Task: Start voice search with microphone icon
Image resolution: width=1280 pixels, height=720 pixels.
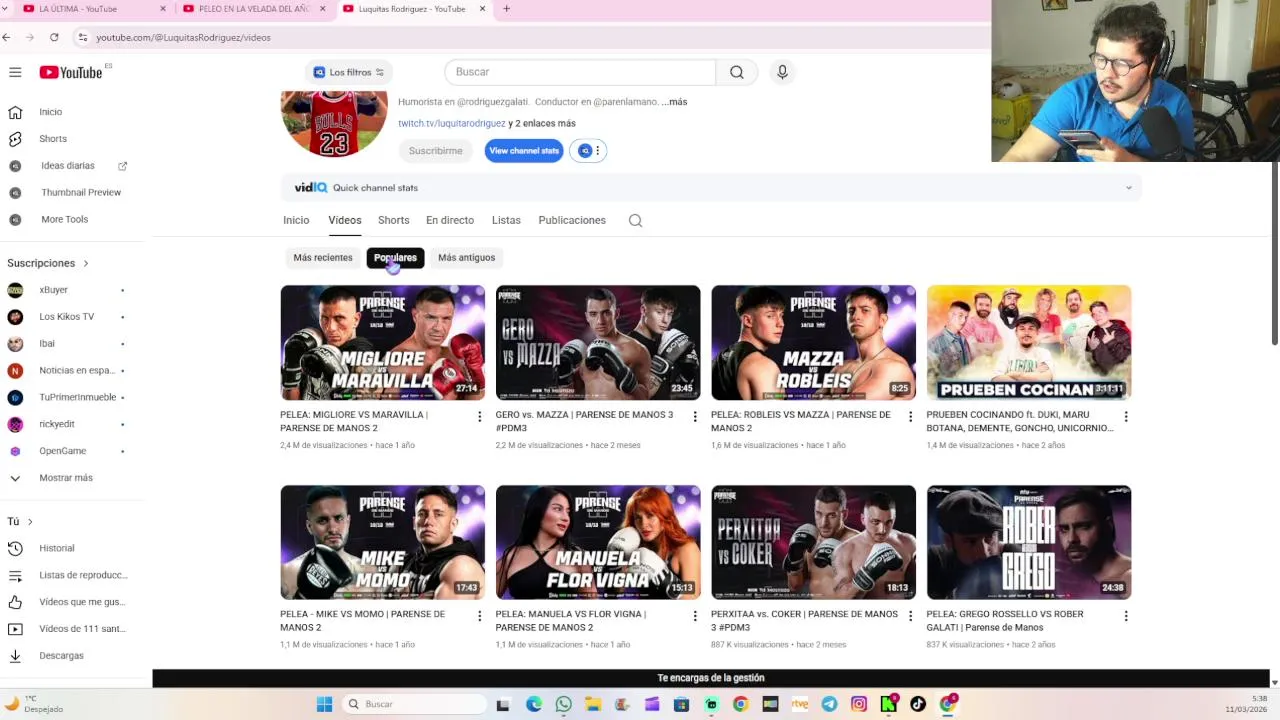Action: (x=782, y=72)
